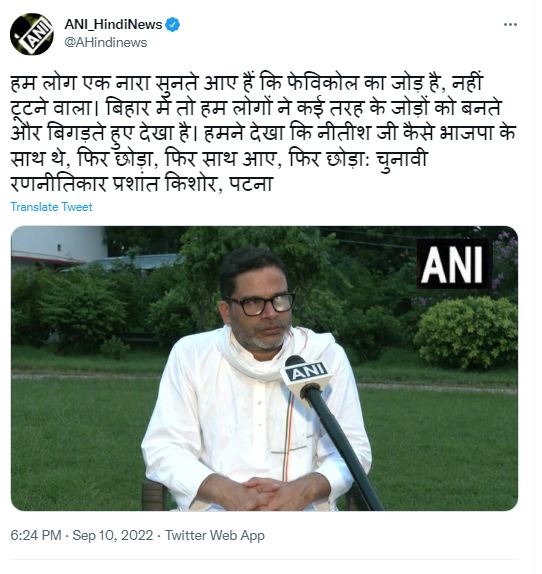Image resolution: width=542 pixels, height=574 pixels.
Task: Click the round light-green bush in photo
Action: click(x=467, y=332)
